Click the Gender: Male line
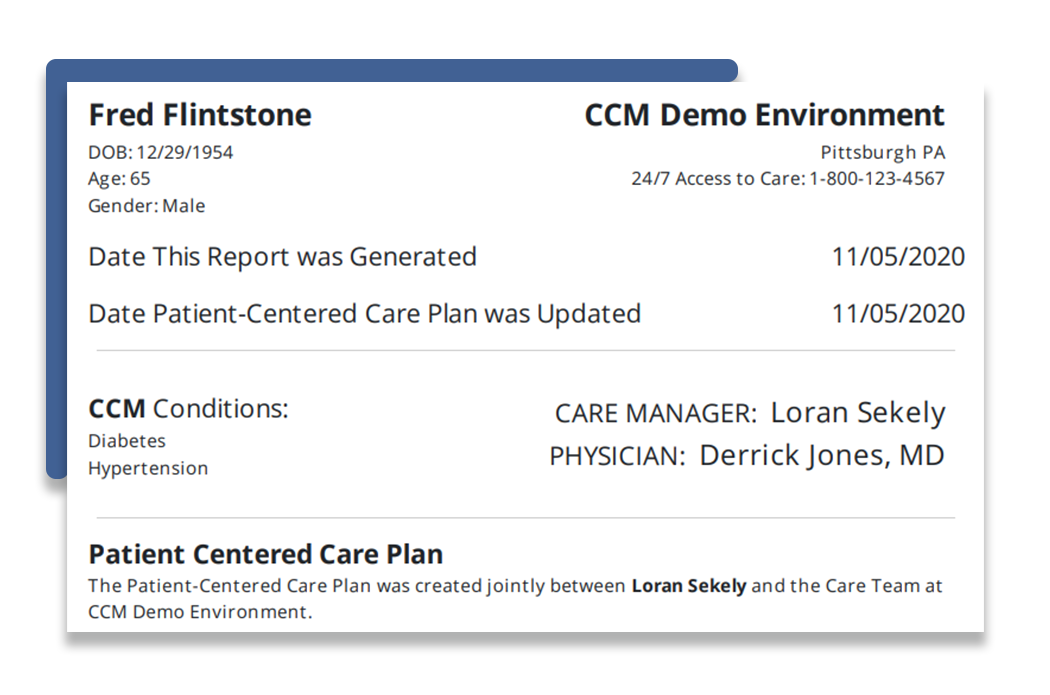 click(147, 206)
